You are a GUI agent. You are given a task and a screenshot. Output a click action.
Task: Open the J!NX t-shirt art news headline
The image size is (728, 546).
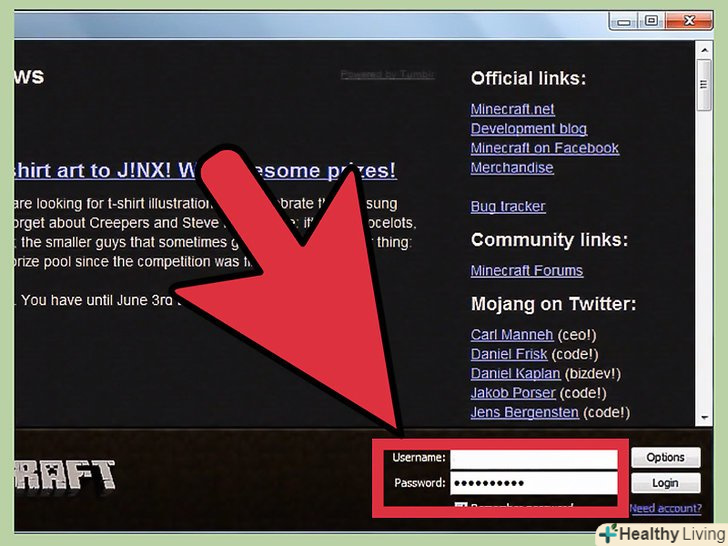click(x=205, y=170)
